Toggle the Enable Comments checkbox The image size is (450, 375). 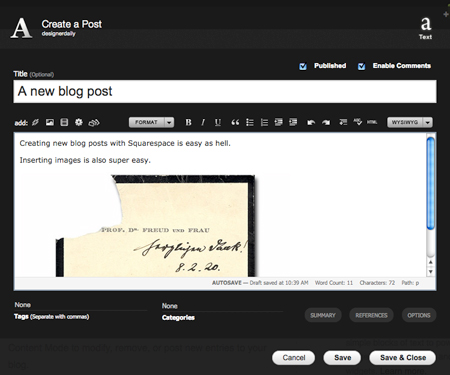pos(361,66)
